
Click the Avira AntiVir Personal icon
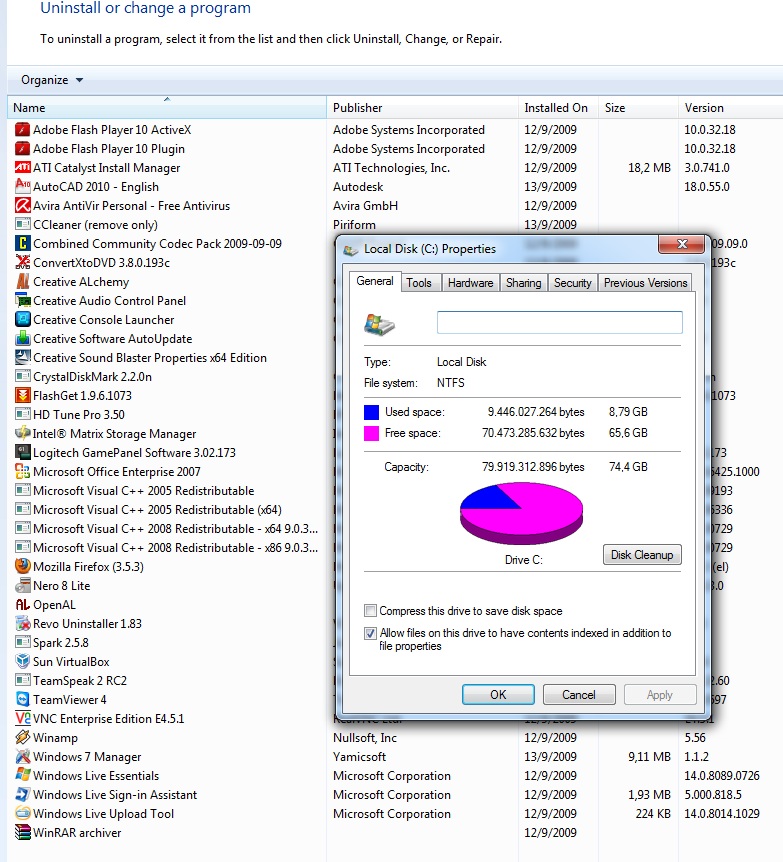pos(23,206)
